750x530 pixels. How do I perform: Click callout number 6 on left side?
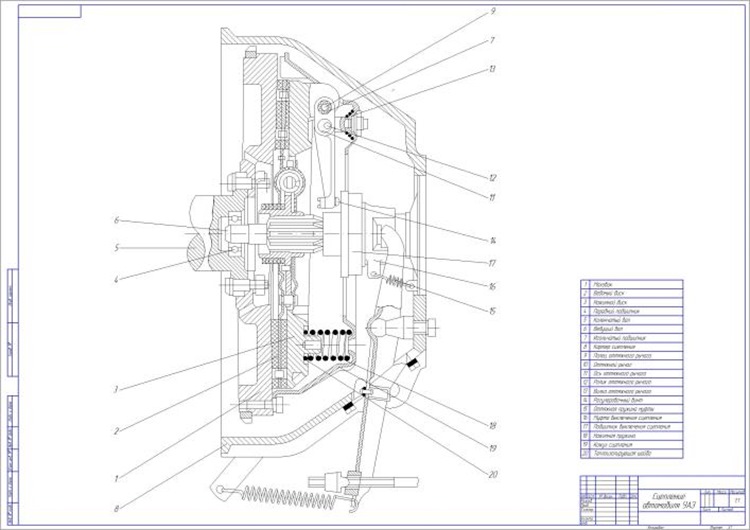116,221
